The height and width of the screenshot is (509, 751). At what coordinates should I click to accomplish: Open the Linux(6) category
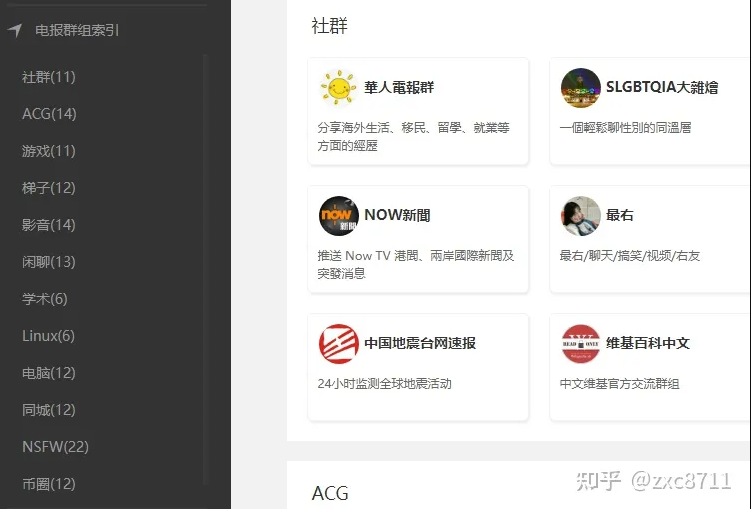click(48, 336)
